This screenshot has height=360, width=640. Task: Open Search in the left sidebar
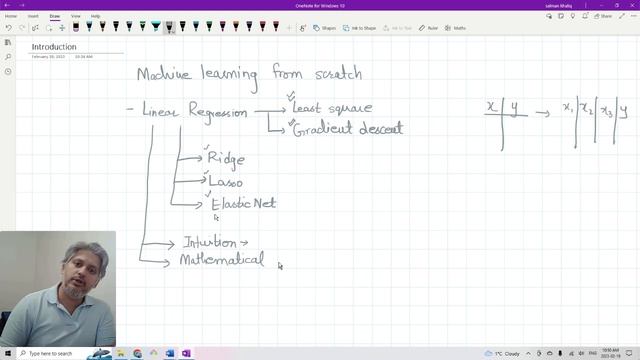(8, 57)
